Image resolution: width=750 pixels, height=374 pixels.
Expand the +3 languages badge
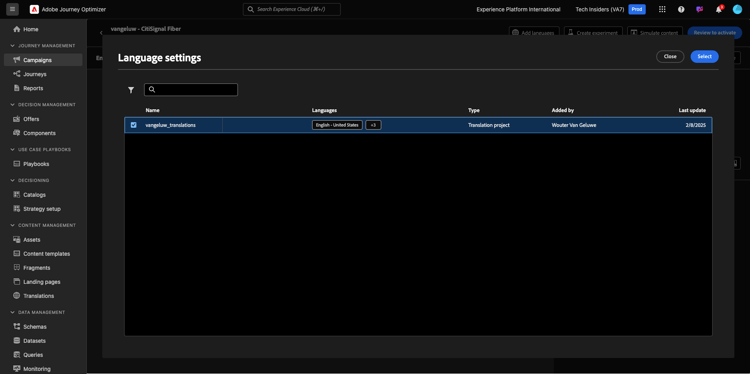pyautogui.click(x=373, y=125)
